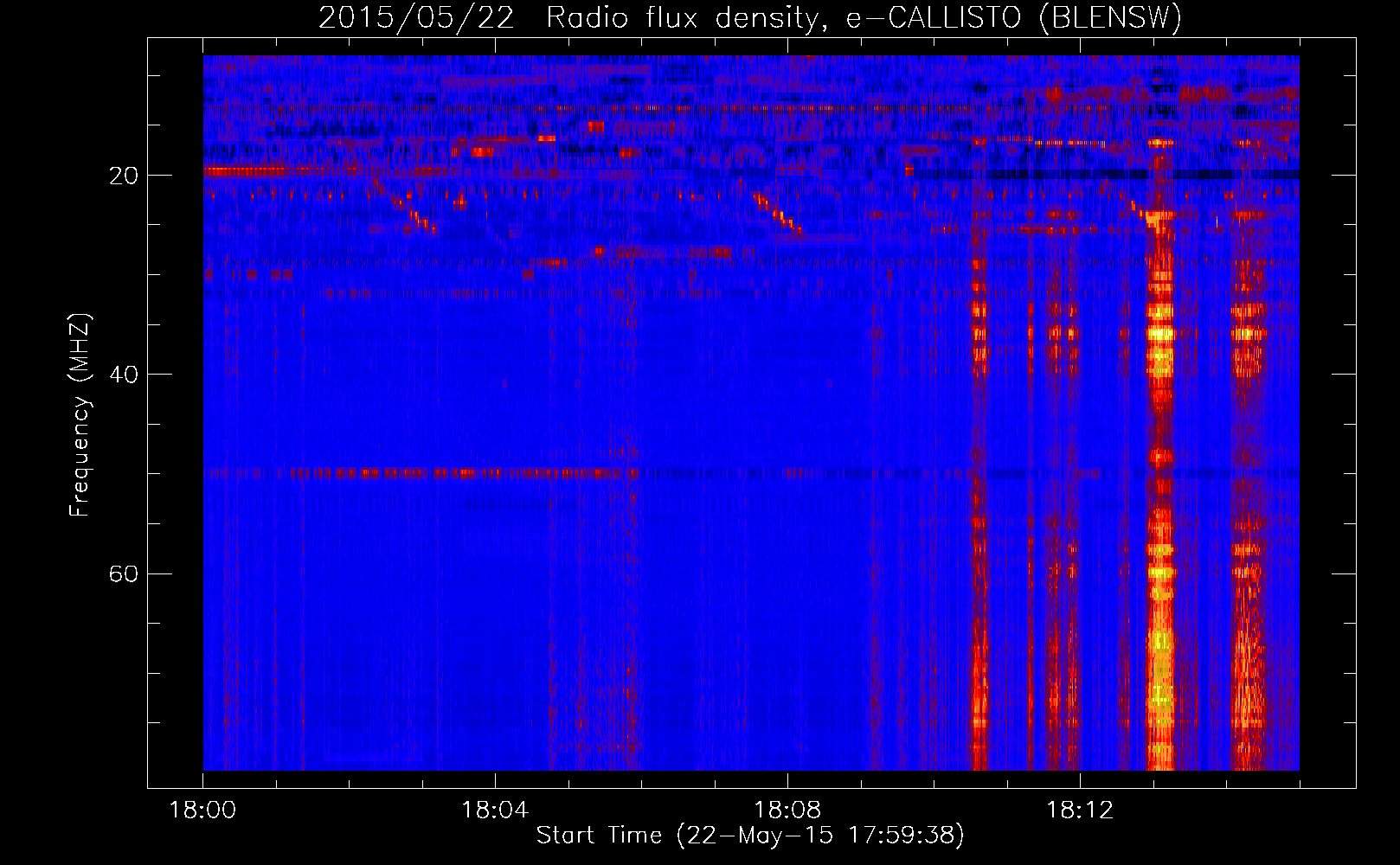Click the "40" frequency tick label
1400x865 pixels.
coord(124,375)
